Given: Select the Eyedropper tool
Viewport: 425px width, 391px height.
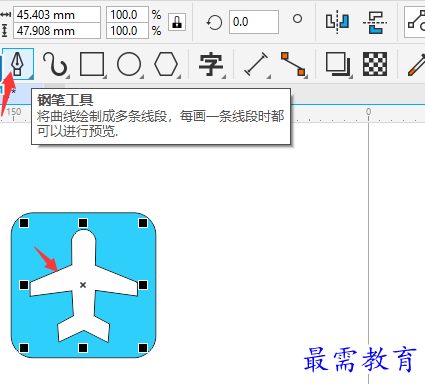Looking at the screenshot, I should tap(417, 64).
